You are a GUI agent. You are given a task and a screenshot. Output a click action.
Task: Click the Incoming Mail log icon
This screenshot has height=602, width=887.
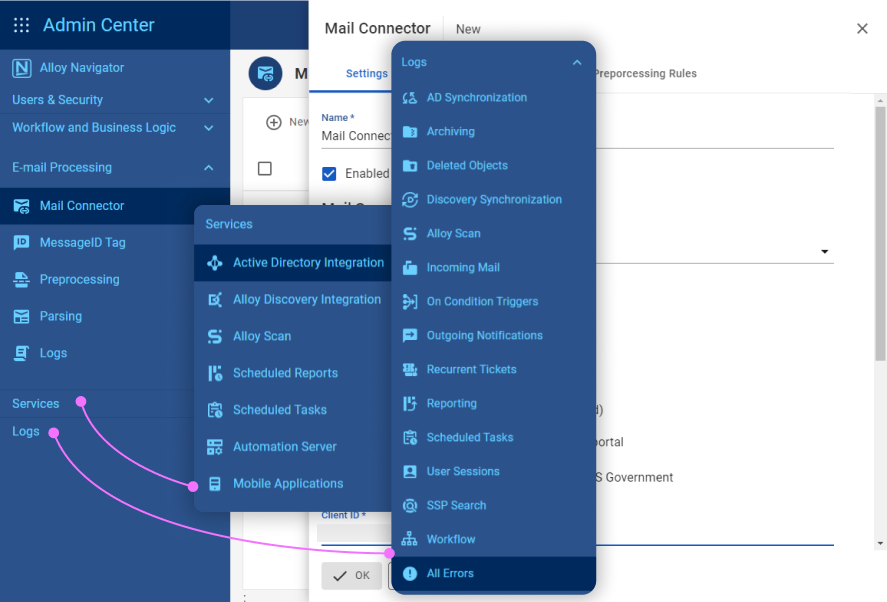tap(410, 268)
